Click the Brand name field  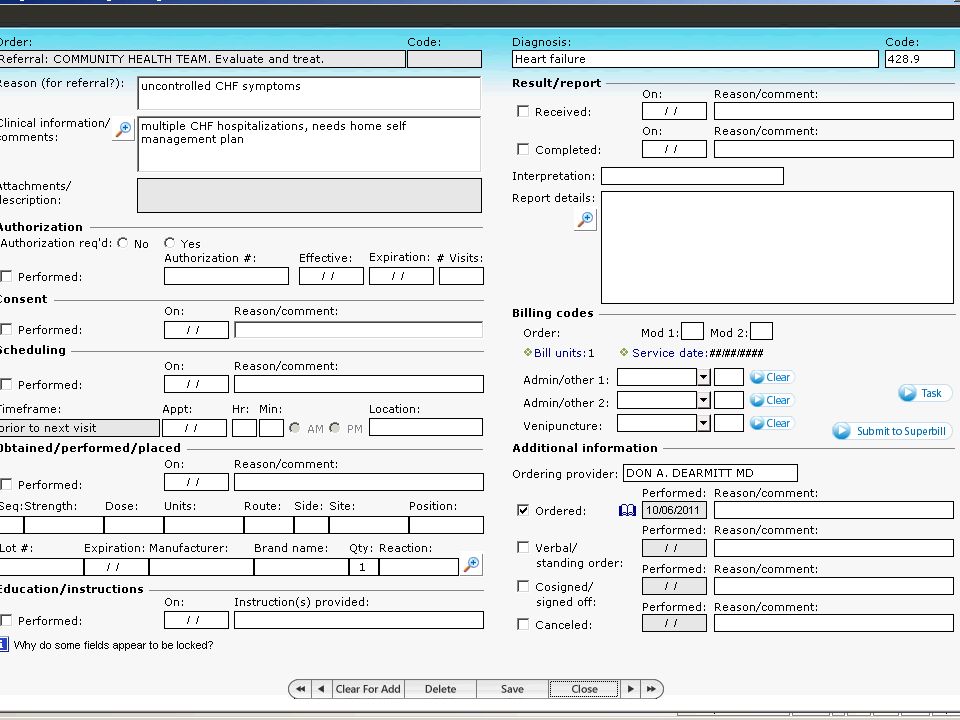coord(301,567)
